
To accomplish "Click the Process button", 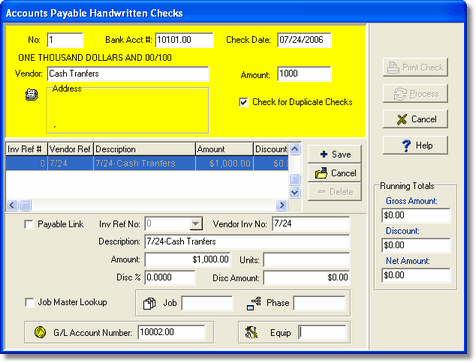I will [415, 94].
